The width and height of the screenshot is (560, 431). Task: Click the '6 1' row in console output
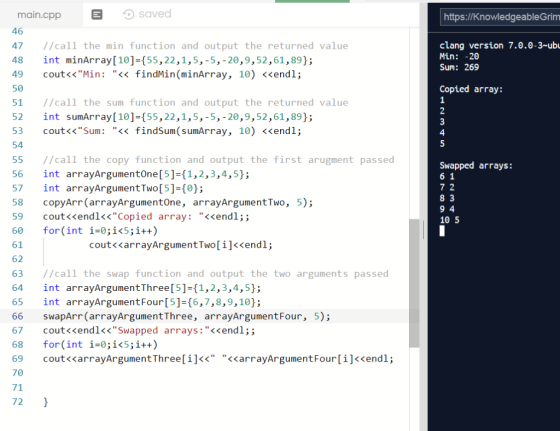(x=447, y=176)
